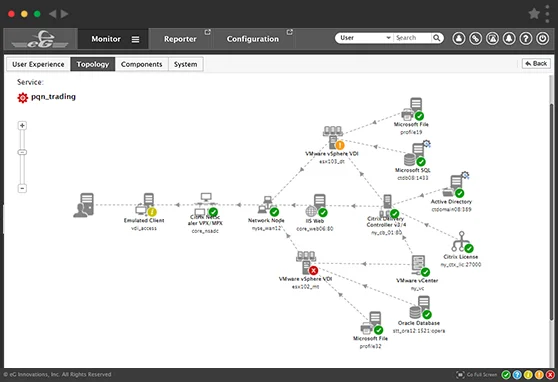This screenshot has height=382, width=558.
Task: Switch to the User Experience tab
Action: pyautogui.click(x=38, y=64)
